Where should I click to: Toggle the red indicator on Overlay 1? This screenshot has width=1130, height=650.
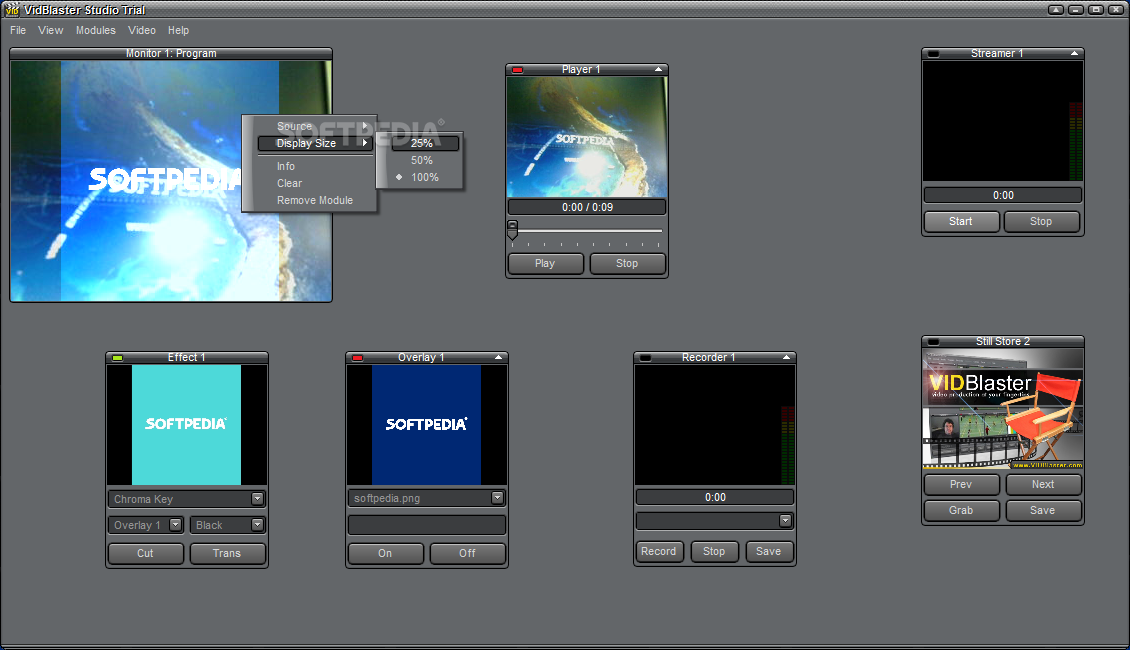click(x=357, y=357)
